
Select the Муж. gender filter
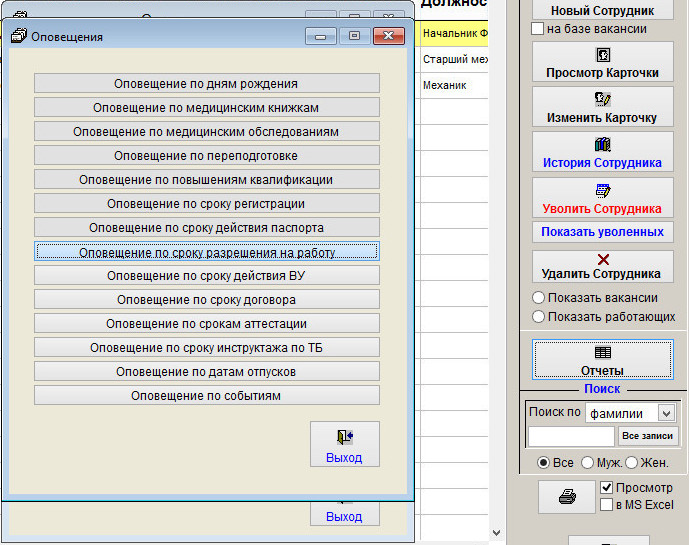coord(587,463)
